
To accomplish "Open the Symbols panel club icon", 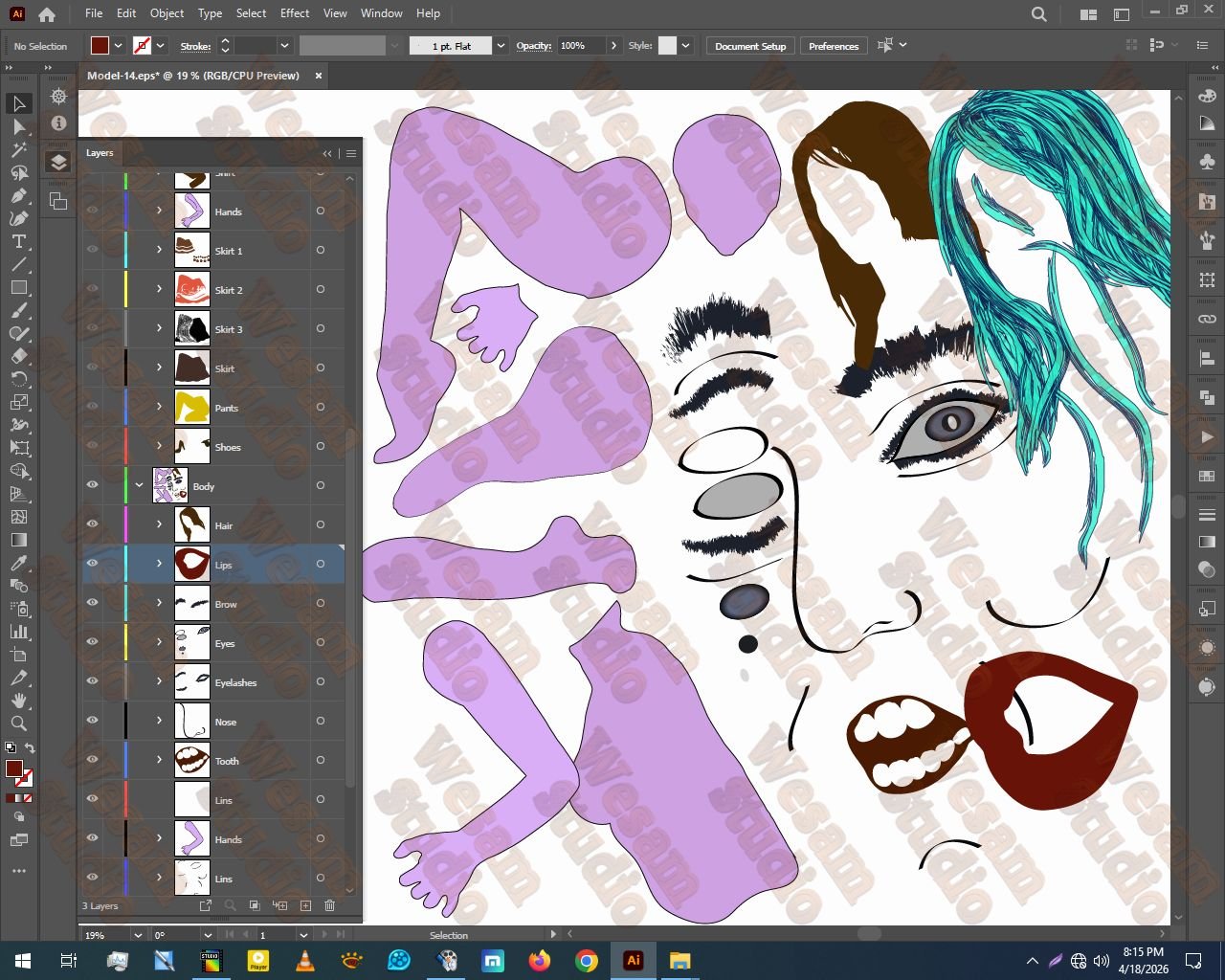I will (1207, 162).
